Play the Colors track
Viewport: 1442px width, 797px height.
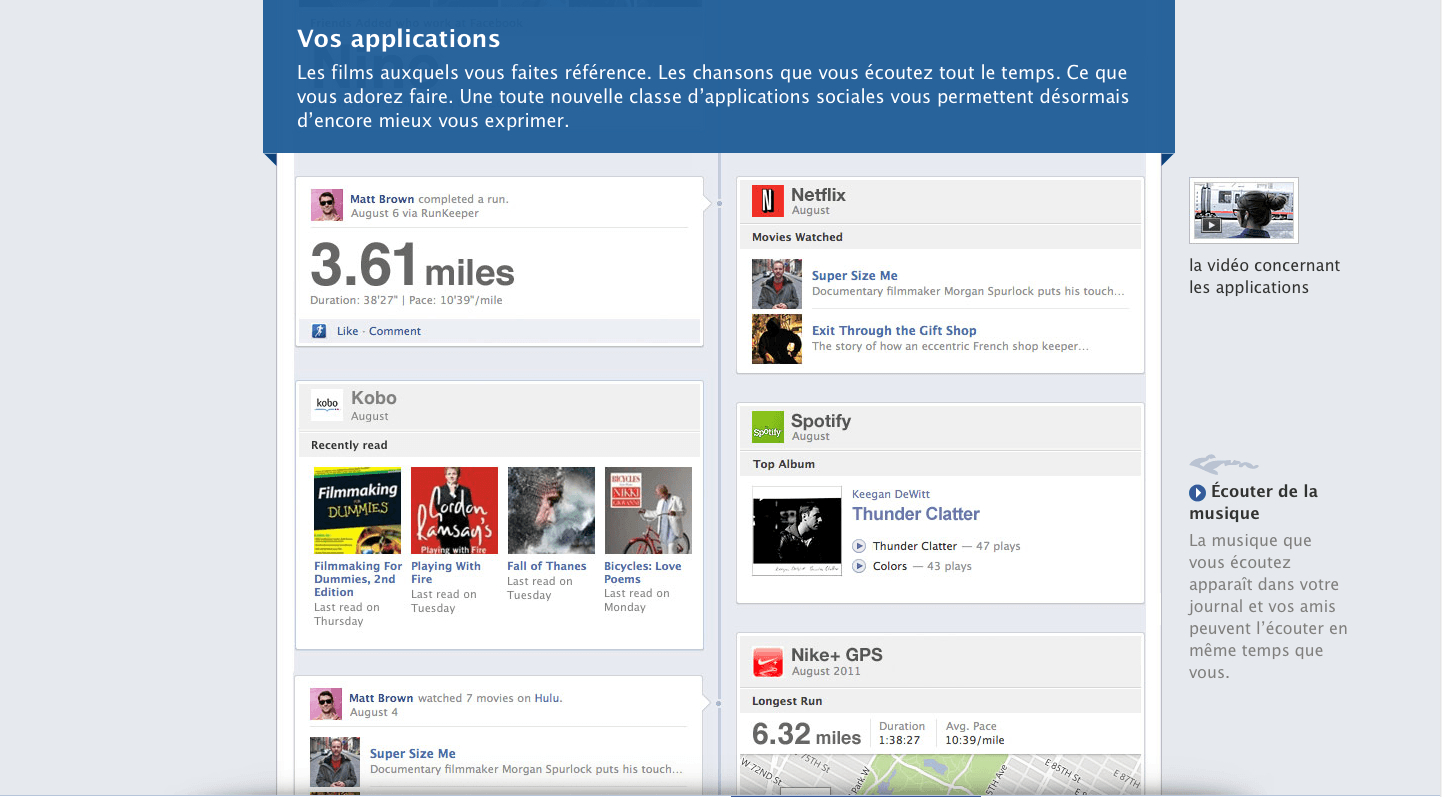pos(859,566)
